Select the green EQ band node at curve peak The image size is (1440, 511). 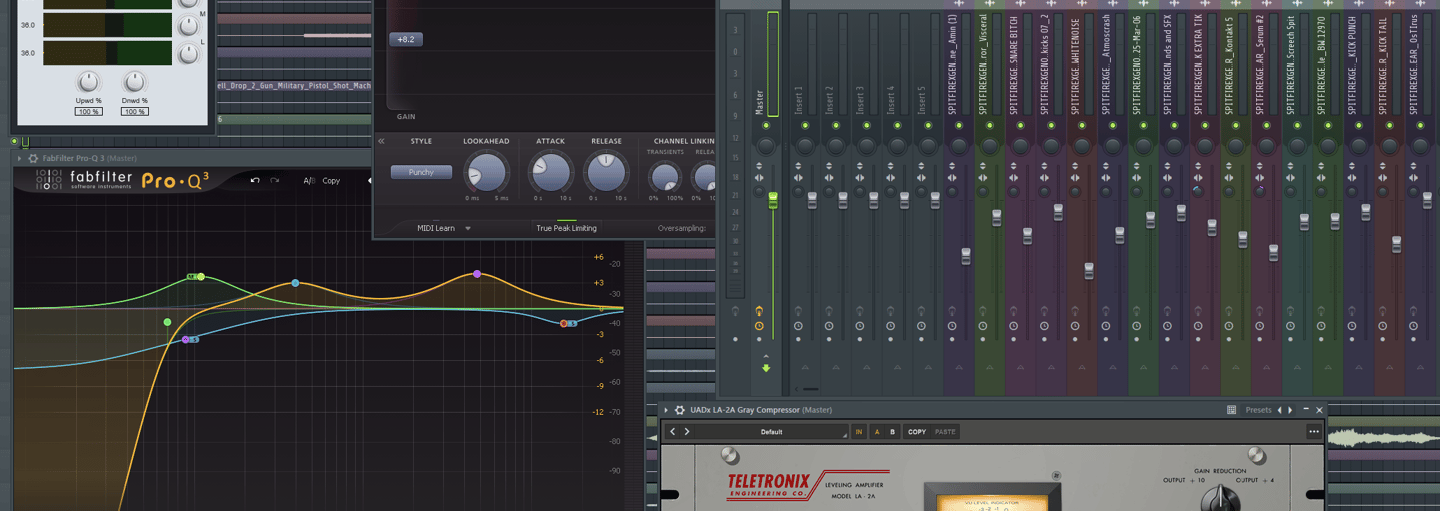coord(201,276)
